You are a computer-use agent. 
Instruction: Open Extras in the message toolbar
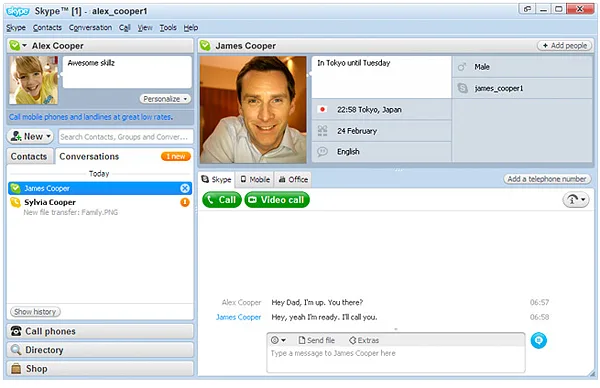click(364, 340)
